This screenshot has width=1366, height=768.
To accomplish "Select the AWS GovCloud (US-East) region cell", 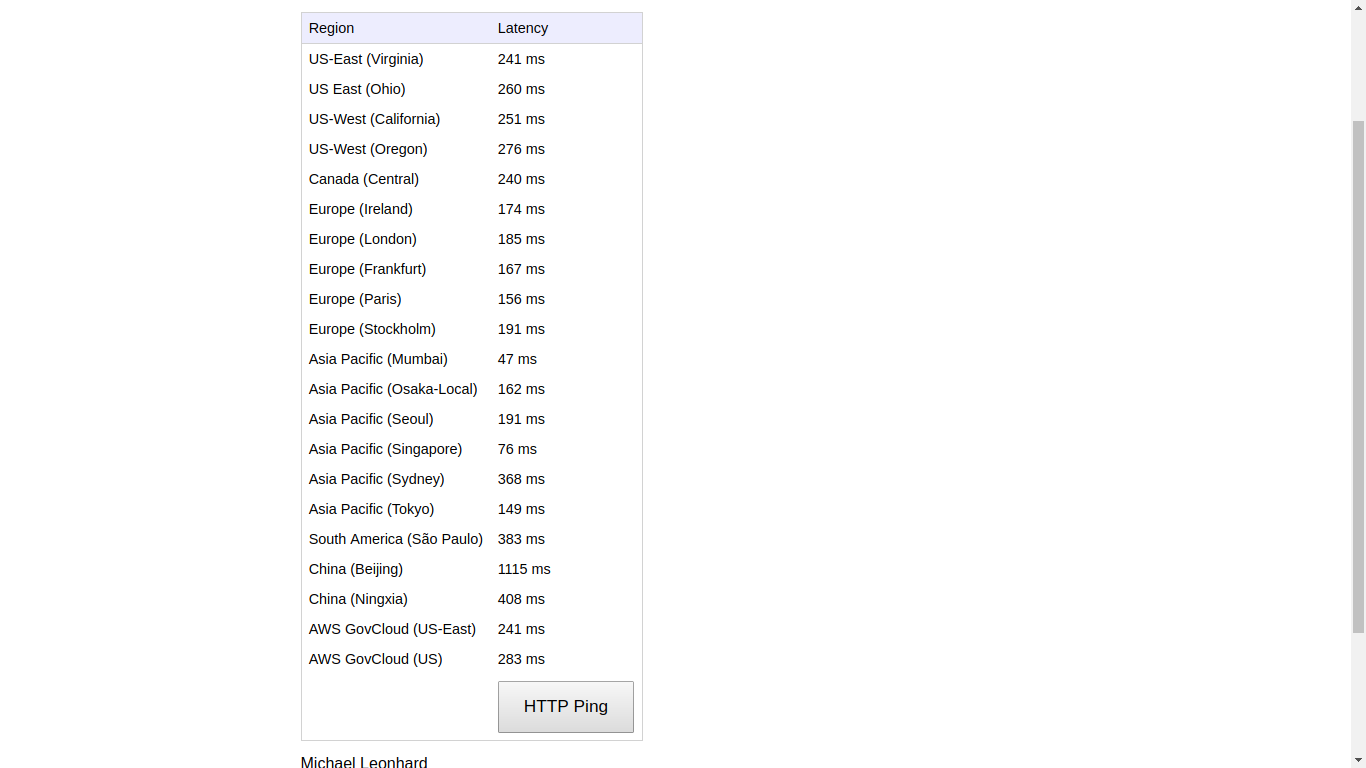I will pyautogui.click(x=392, y=629).
